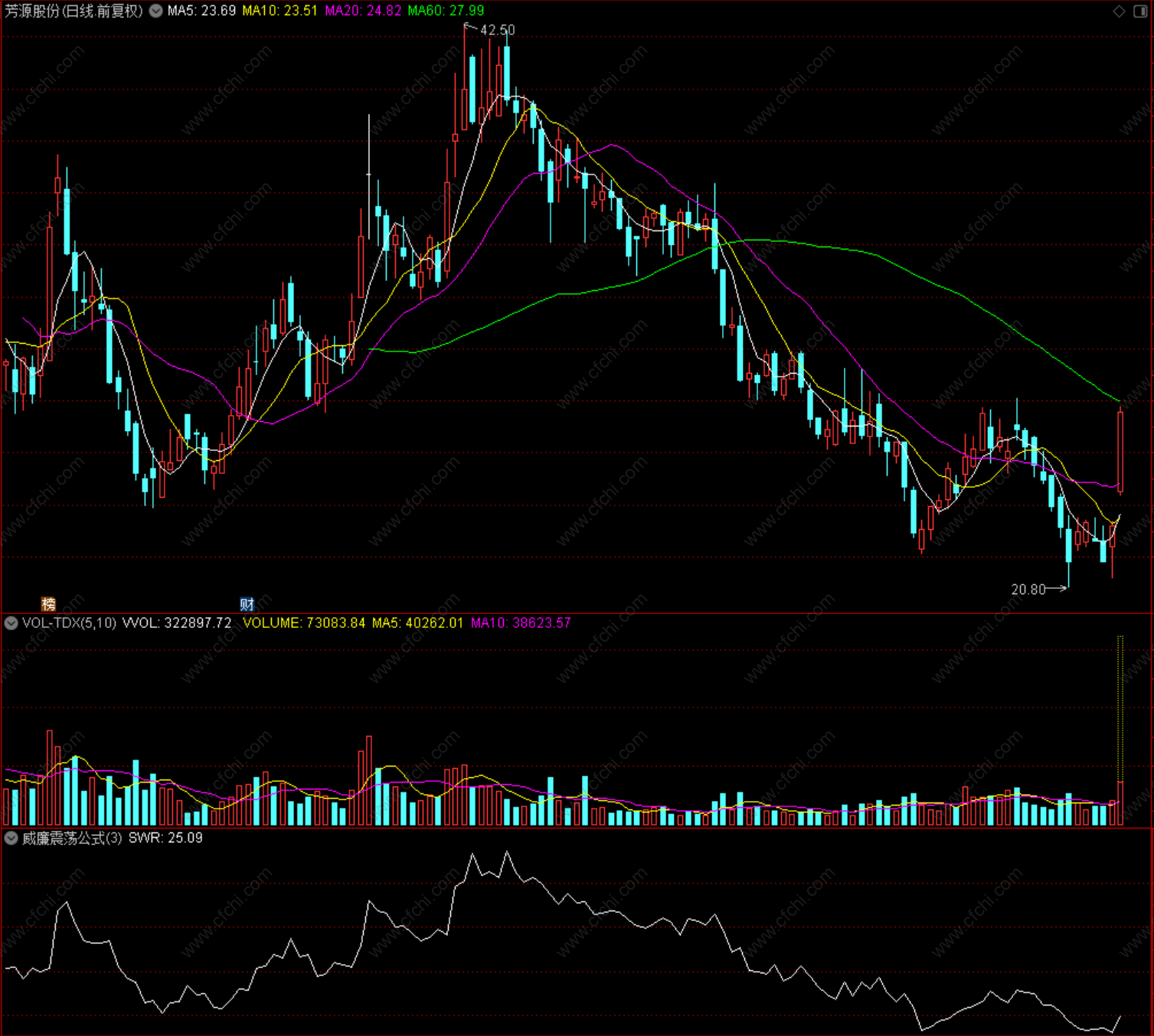
Task: Open the dropdown arrow beside 芳源股份 title
Action: click(155, 11)
